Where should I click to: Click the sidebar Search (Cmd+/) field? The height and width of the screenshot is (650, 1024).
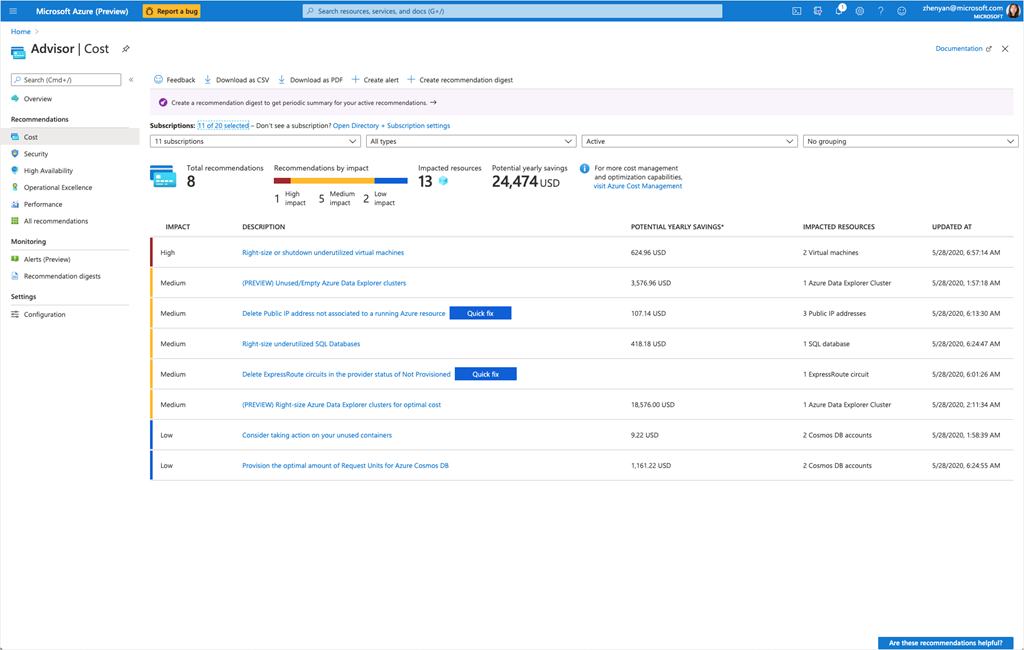pyautogui.click(x=66, y=80)
